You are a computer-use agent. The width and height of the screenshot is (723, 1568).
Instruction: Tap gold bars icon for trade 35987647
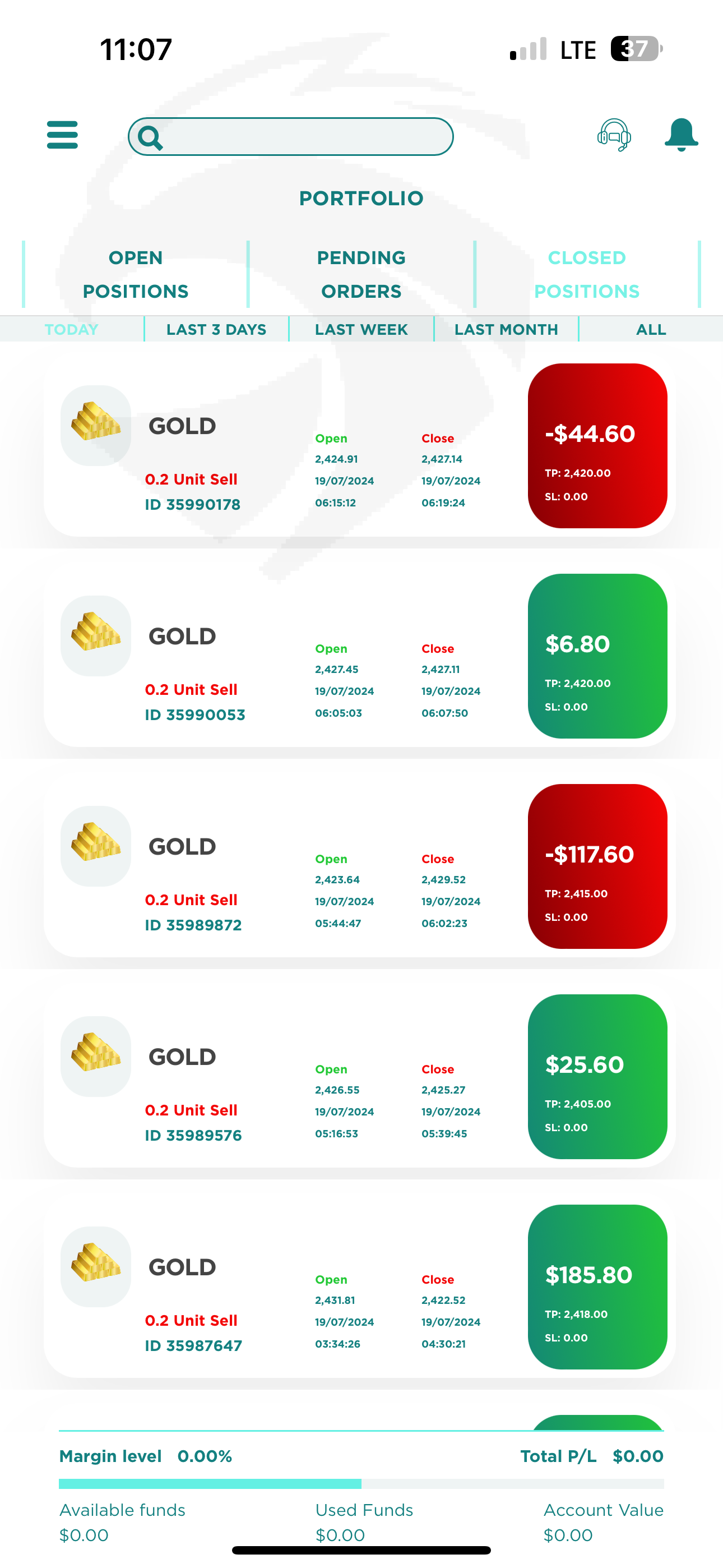(x=95, y=1267)
